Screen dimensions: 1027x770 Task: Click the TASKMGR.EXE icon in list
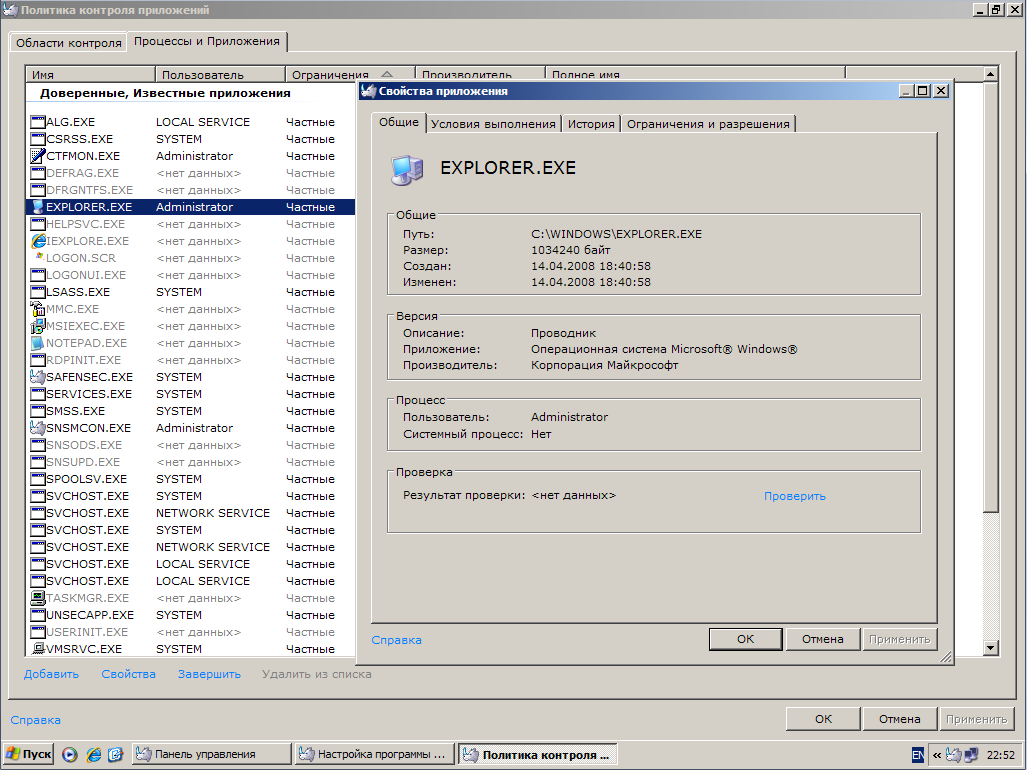(x=38, y=598)
